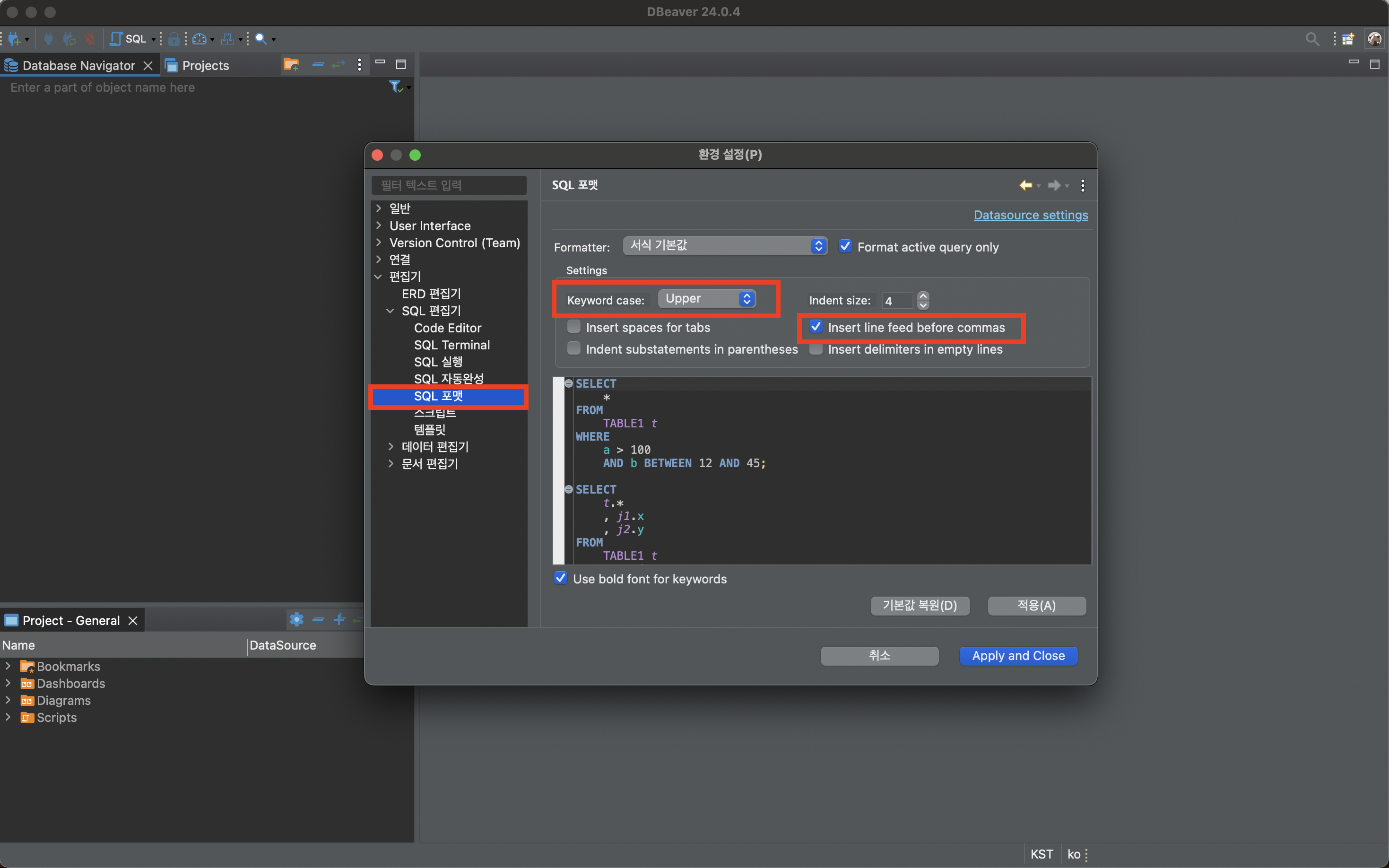Open the Keyword case dropdown
The height and width of the screenshot is (868, 1389).
[x=706, y=299]
